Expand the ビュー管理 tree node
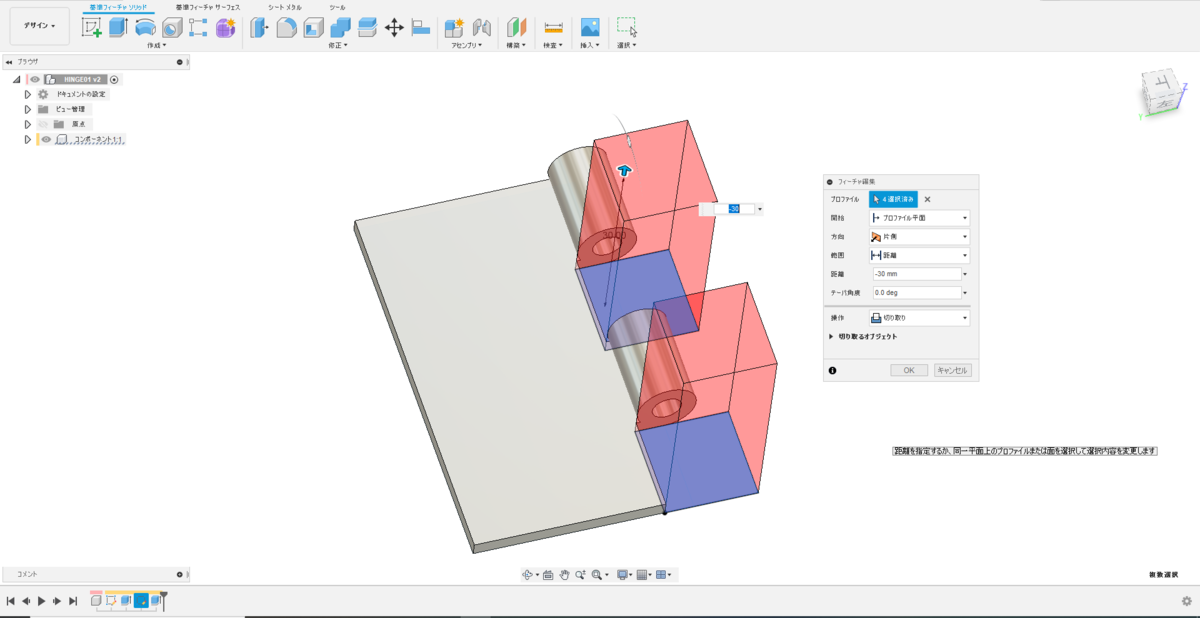Screen dimensions: 1200x618 click(28, 109)
